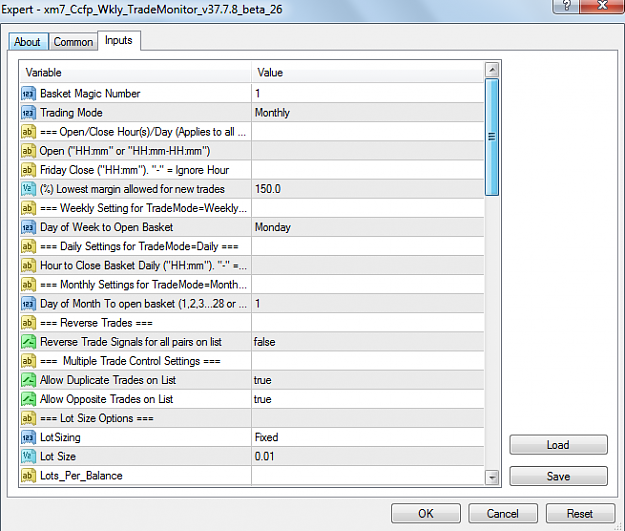Select the "LotSizing" row label
The height and width of the screenshot is (531, 625).
coord(60,438)
